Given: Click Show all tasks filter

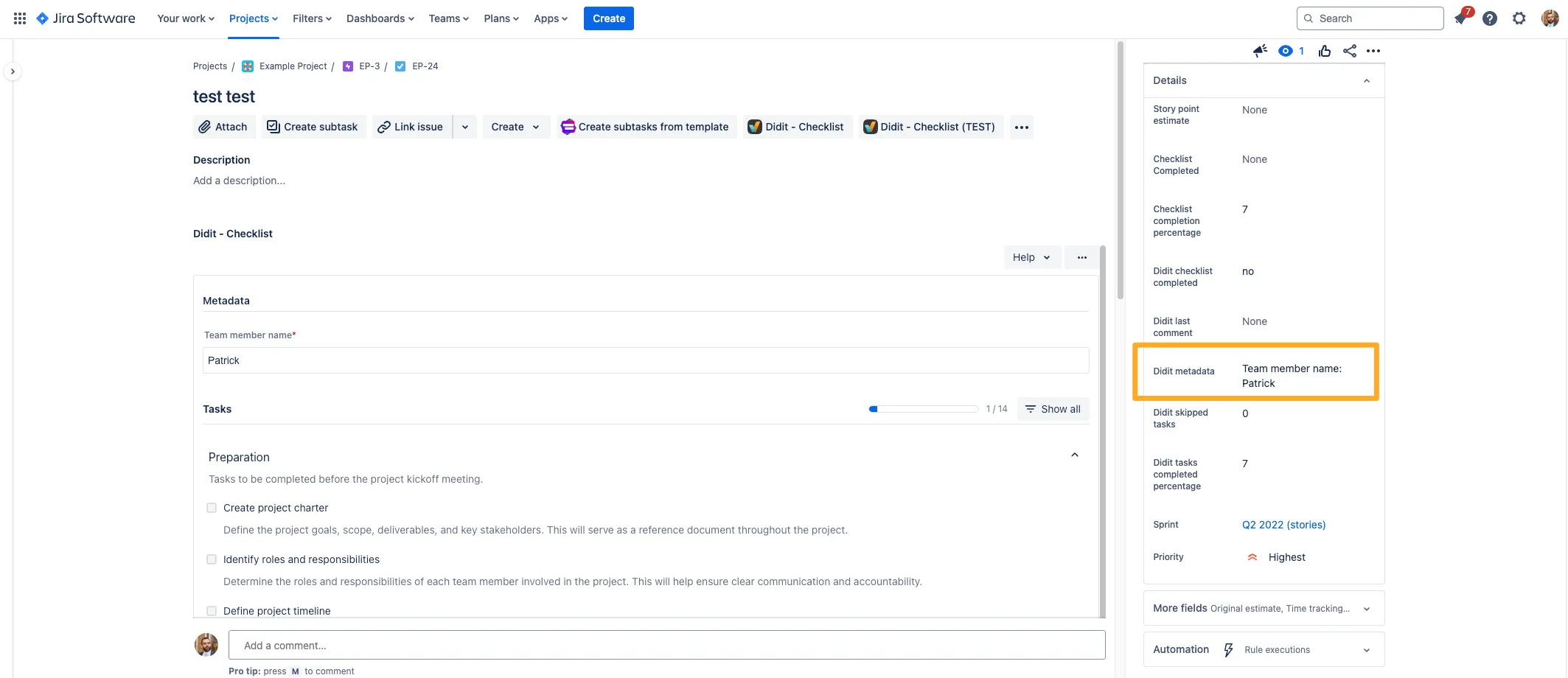Looking at the screenshot, I should pos(1053,409).
